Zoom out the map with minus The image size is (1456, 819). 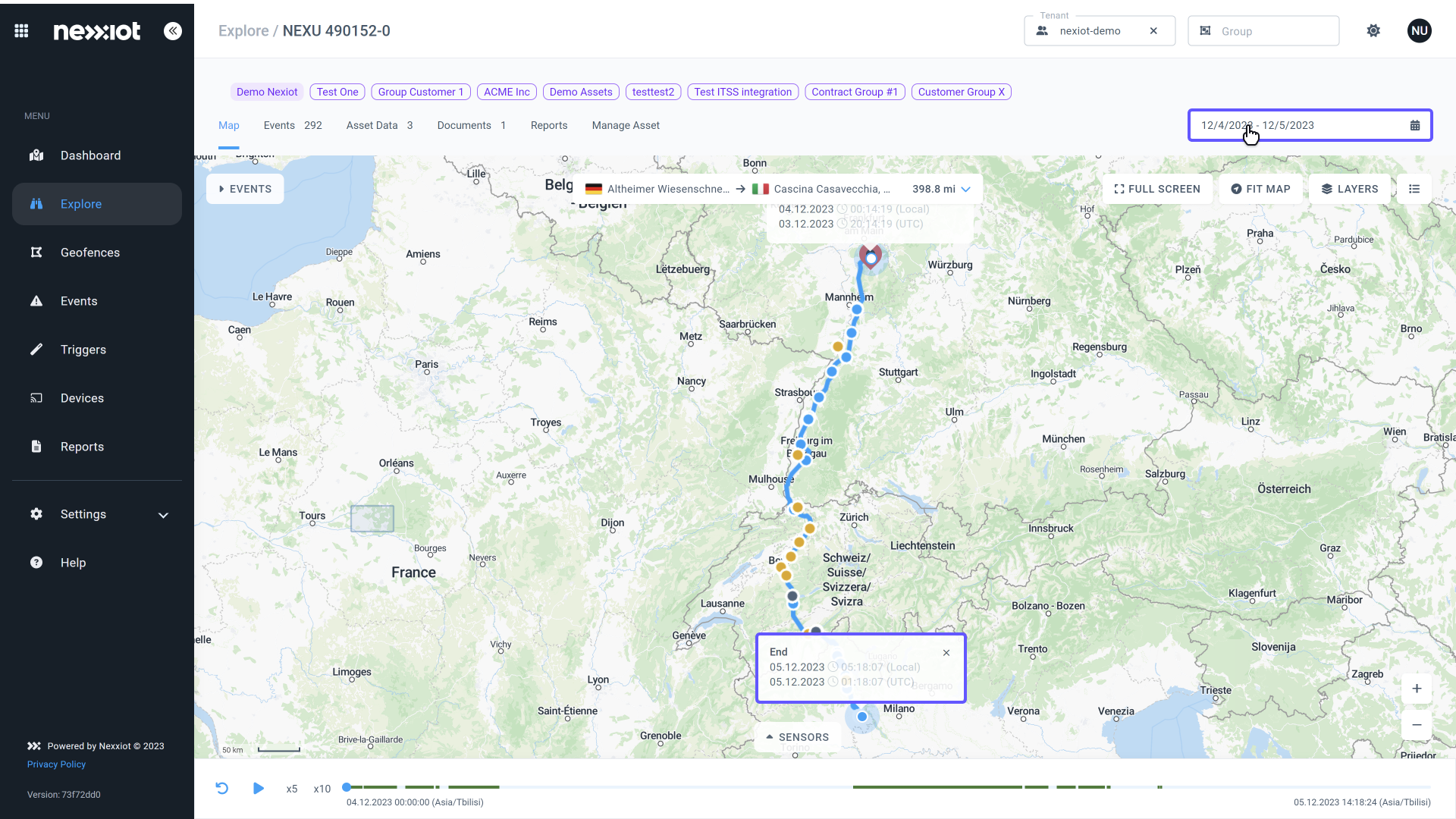point(1417,725)
